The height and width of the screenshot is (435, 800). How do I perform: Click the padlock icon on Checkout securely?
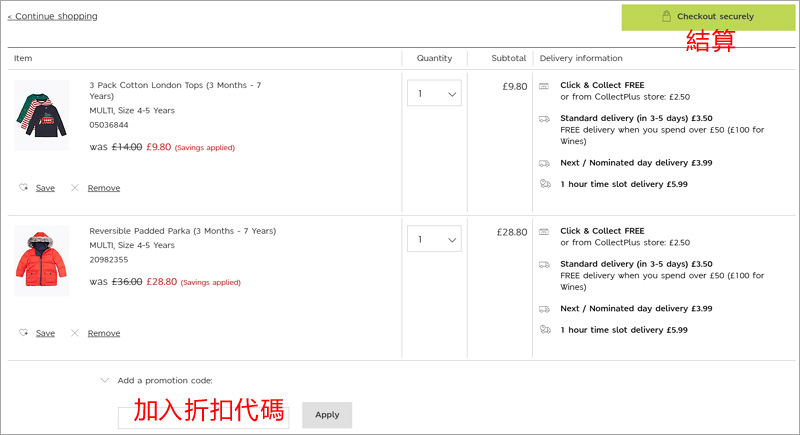(666, 17)
